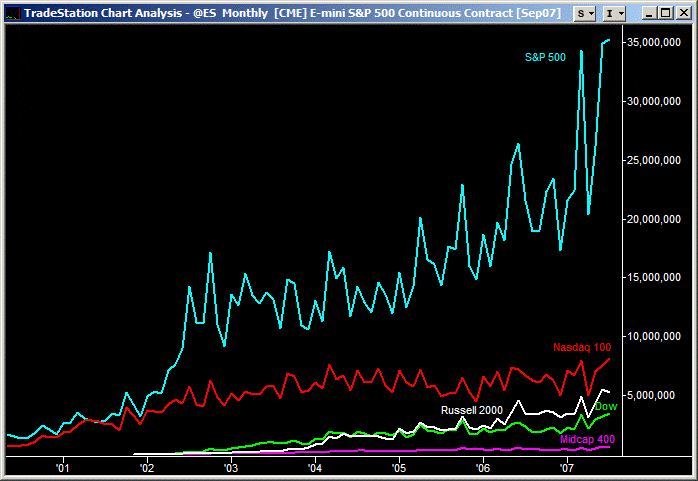Click the '07 date axis label
698x481 pixels.
[x=567, y=468]
